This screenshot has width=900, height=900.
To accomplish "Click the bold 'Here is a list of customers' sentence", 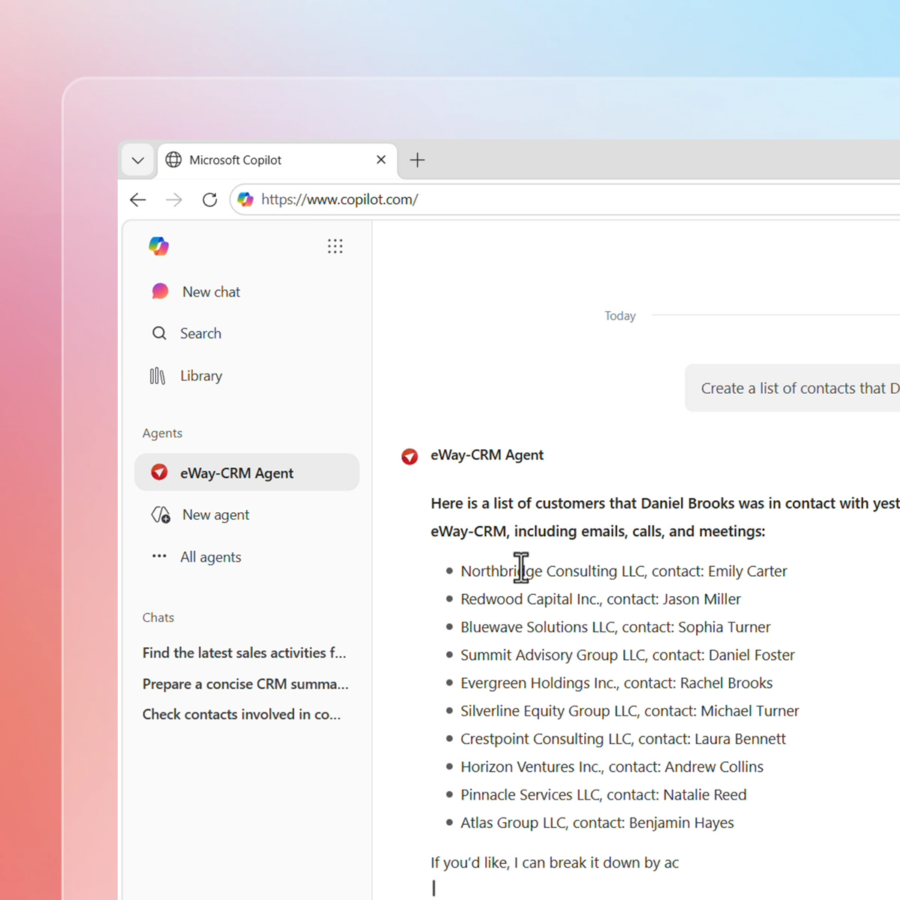I will (665, 517).
